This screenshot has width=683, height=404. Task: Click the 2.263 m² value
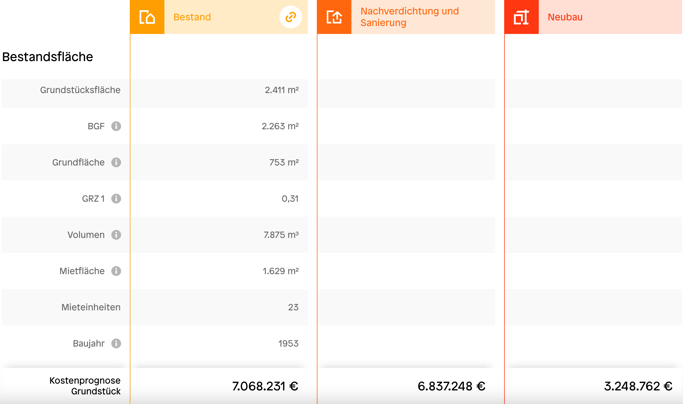280,126
